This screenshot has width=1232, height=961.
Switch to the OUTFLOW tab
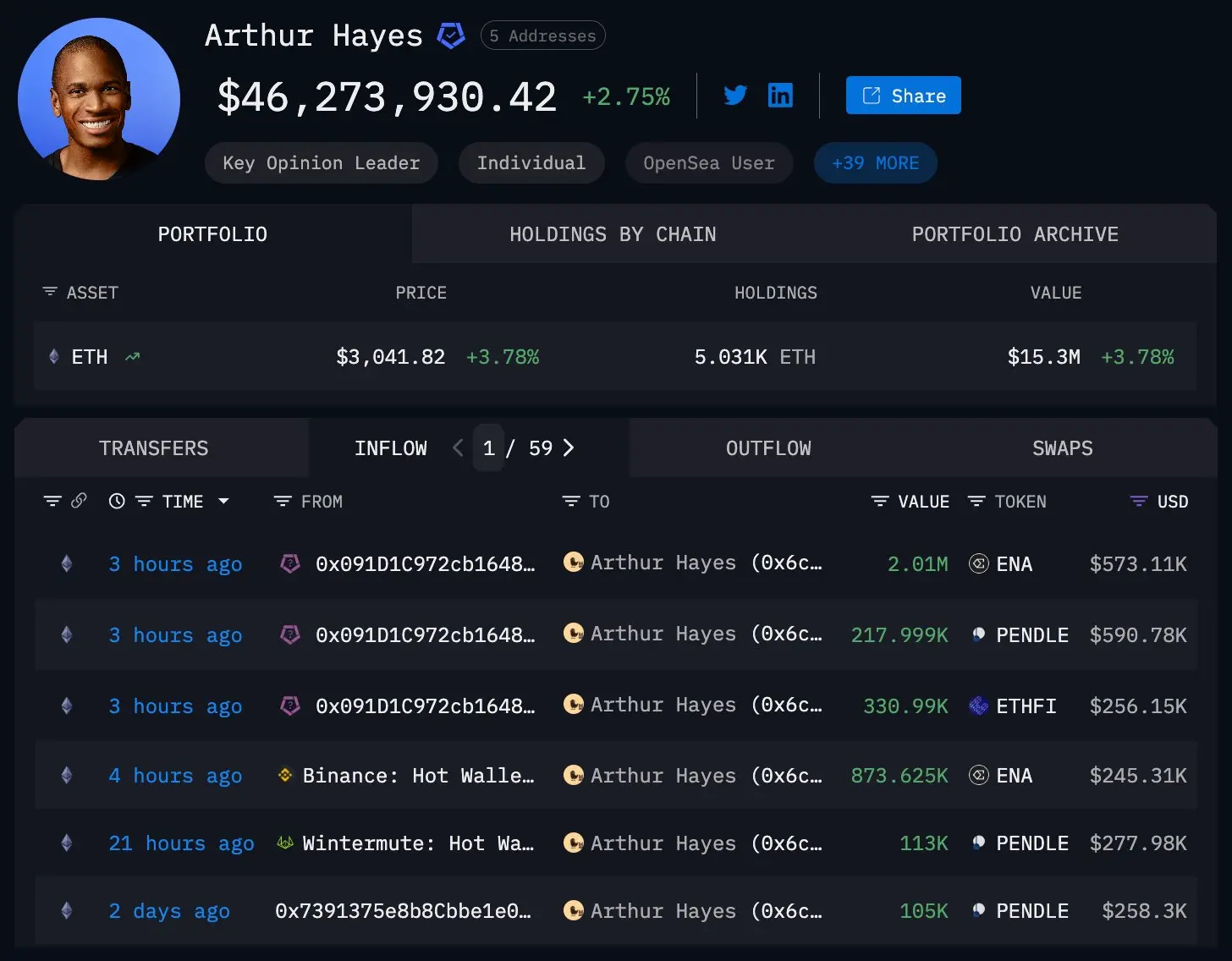tap(768, 448)
